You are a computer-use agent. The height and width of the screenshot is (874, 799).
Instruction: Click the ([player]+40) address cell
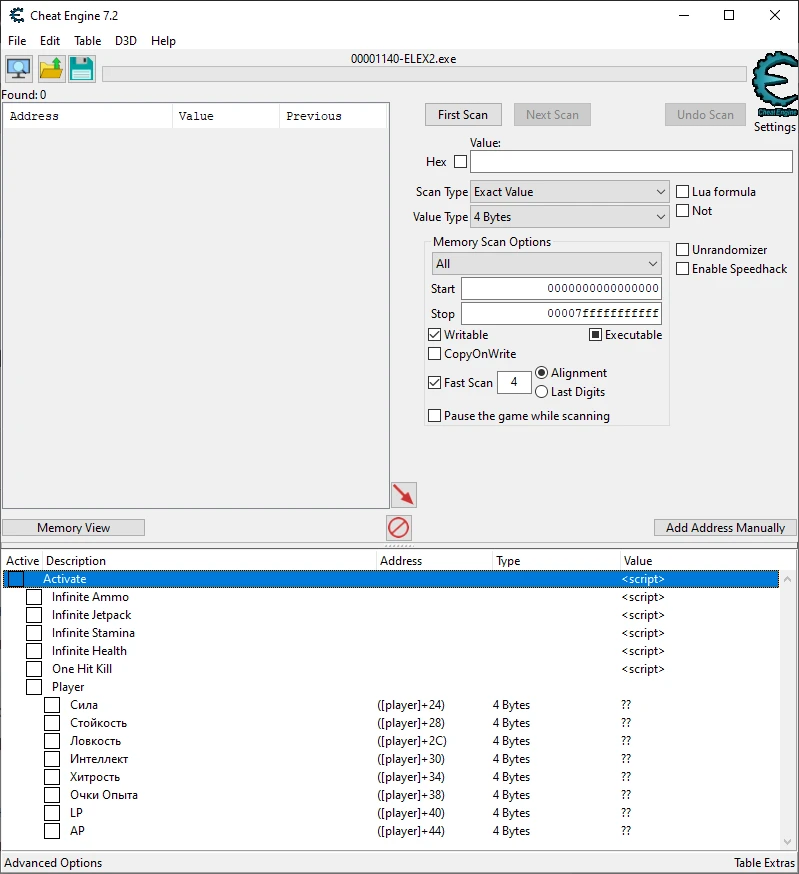(x=411, y=813)
